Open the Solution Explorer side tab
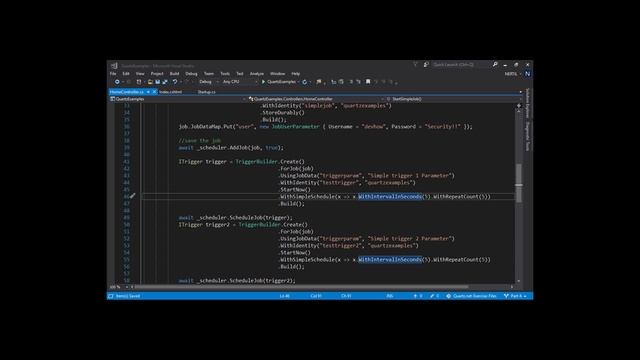The image size is (640, 360). click(527, 103)
